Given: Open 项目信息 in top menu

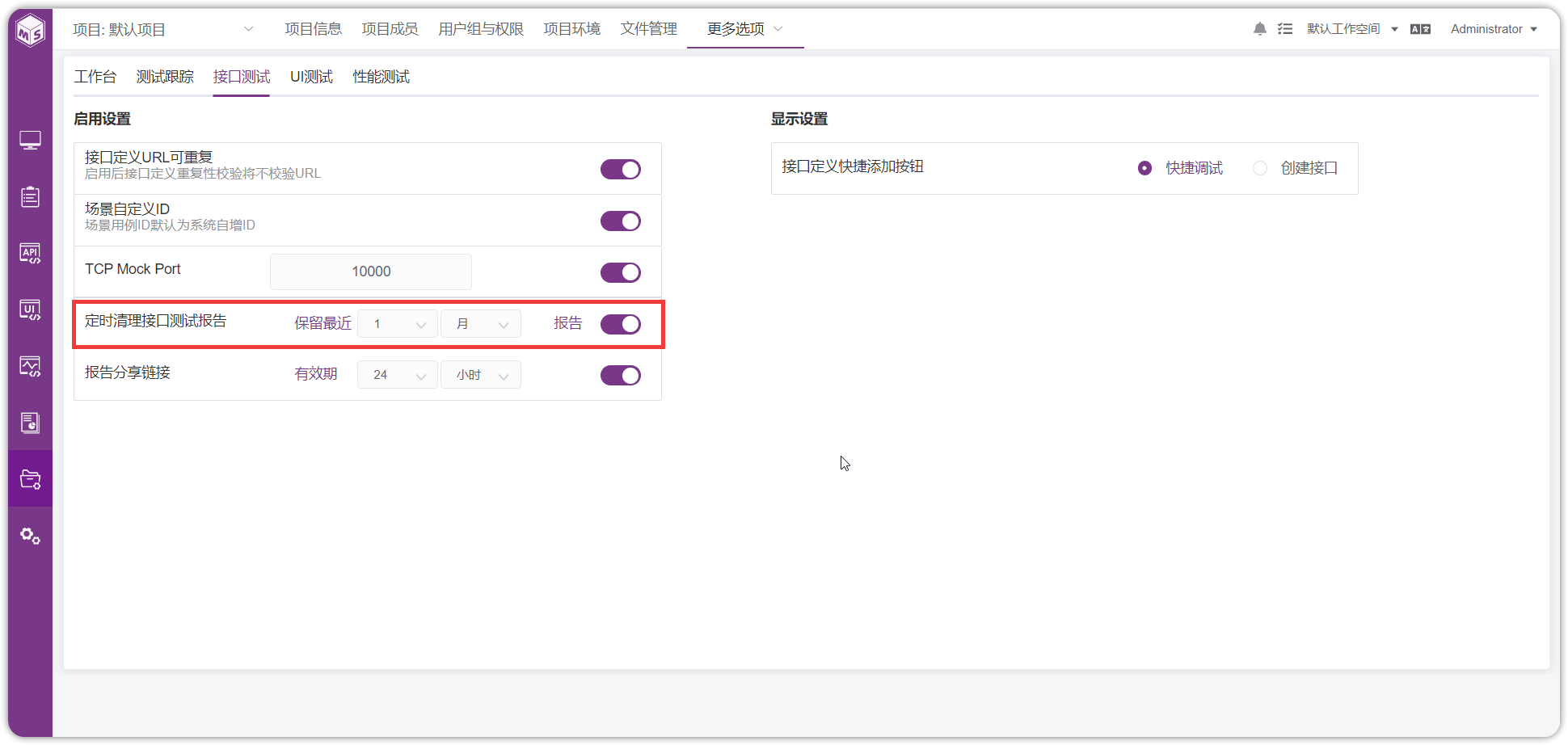Looking at the screenshot, I should tap(313, 29).
